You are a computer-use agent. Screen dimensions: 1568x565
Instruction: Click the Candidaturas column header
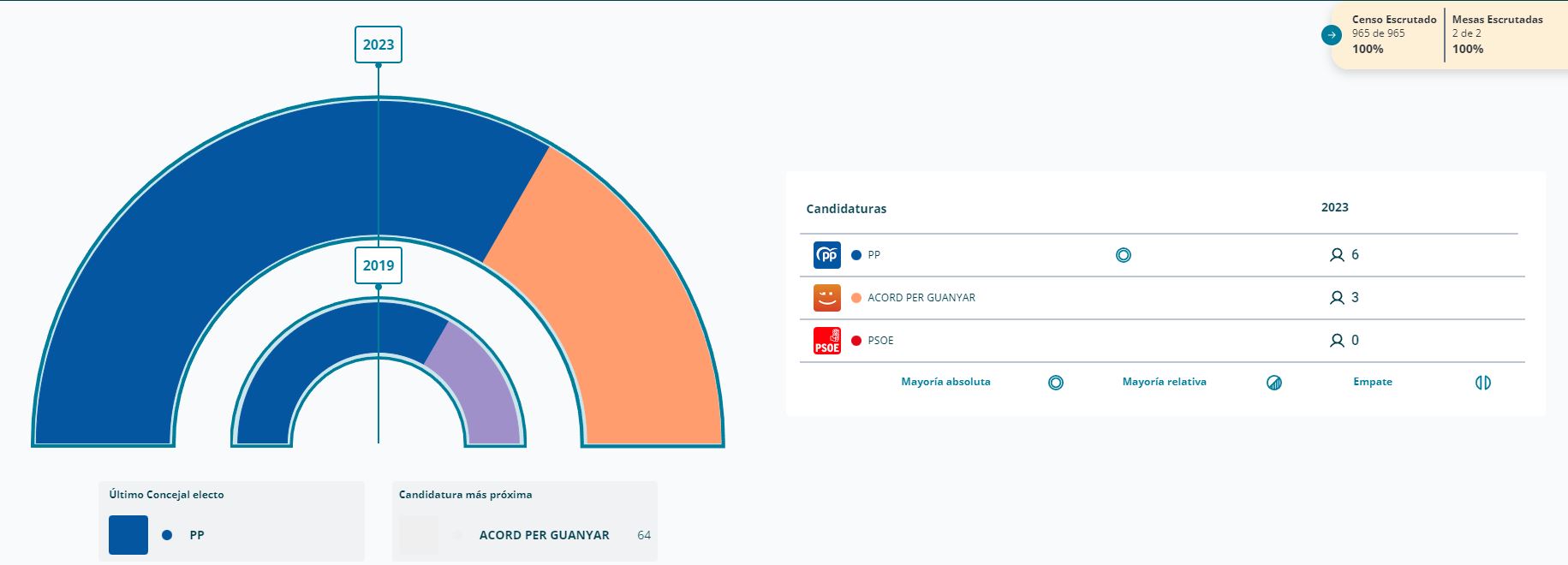coord(846,209)
